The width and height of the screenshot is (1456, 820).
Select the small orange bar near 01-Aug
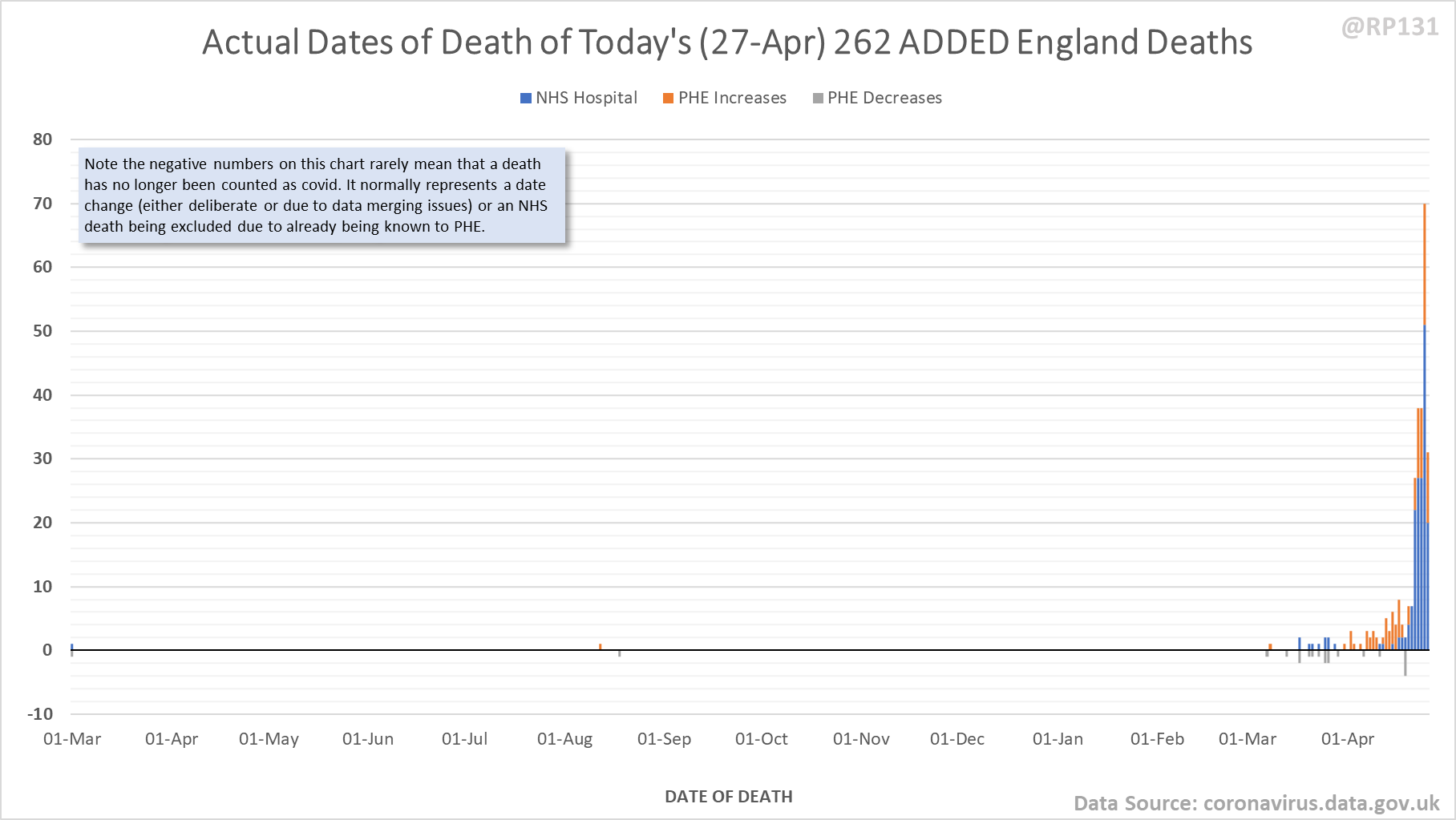pyautogui.click(x=600, y=647)
